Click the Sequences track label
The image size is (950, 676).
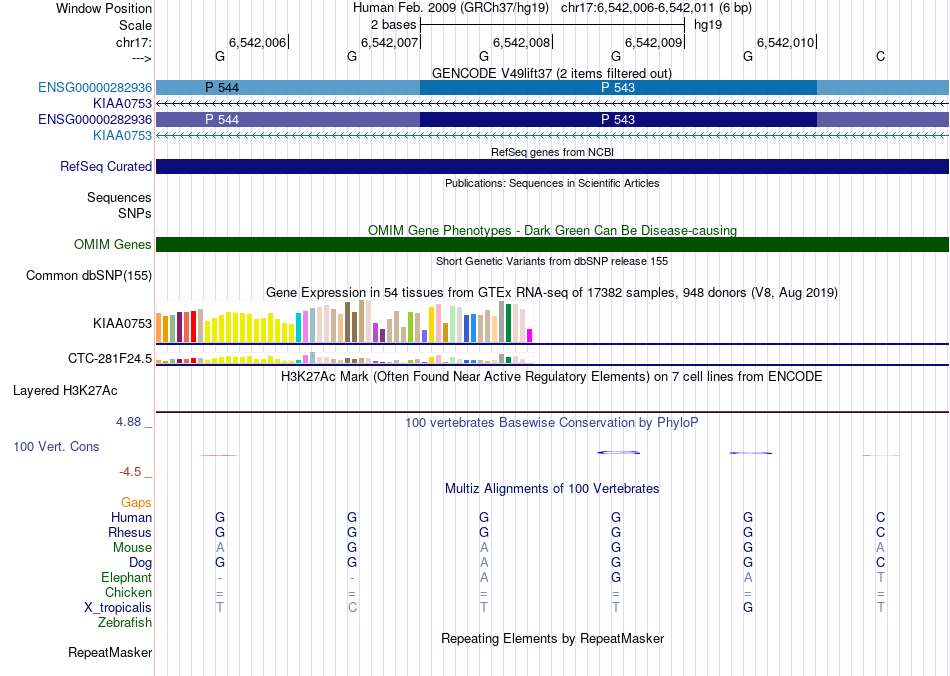coord(119,197)
